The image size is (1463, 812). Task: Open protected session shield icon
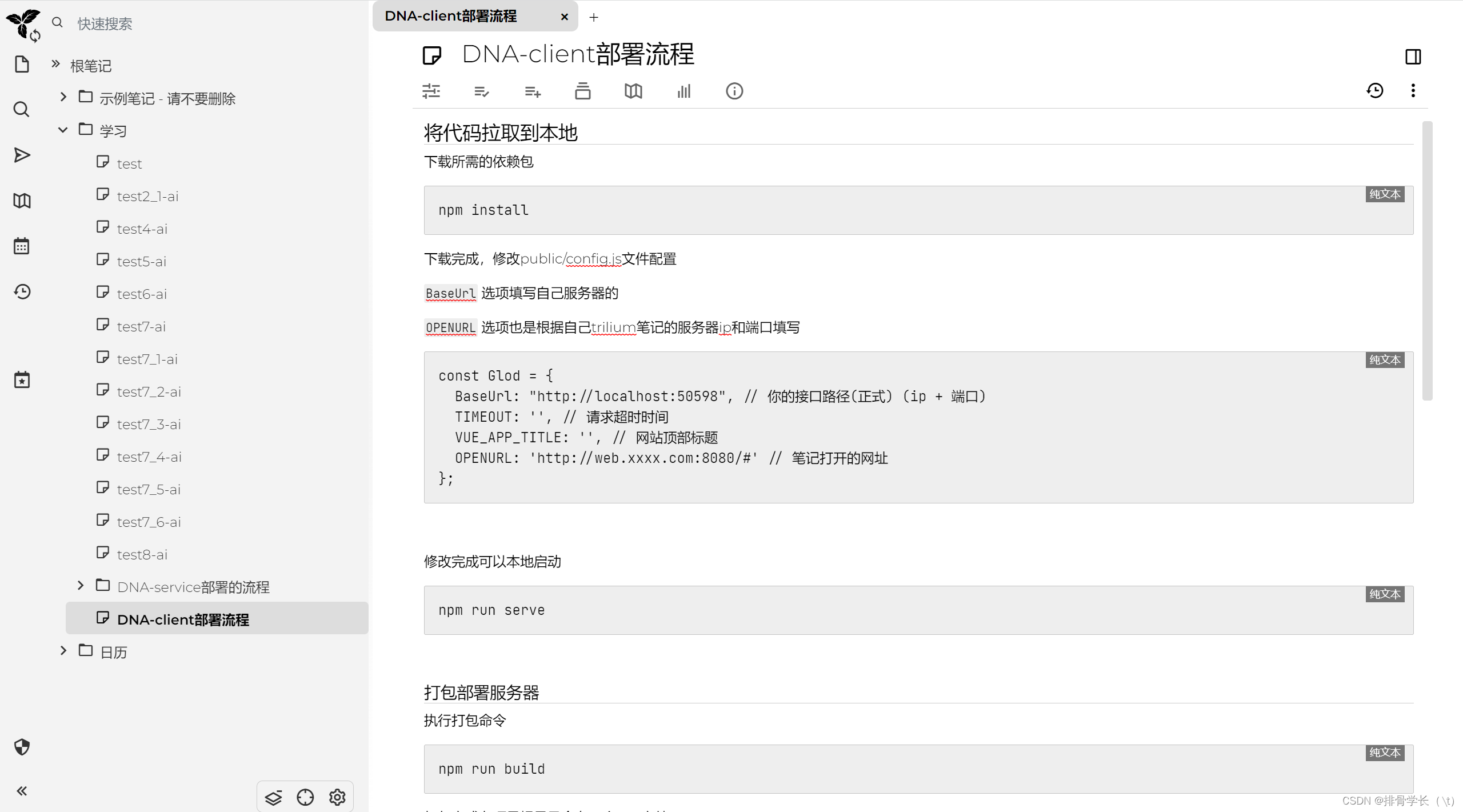coord(22,747)
